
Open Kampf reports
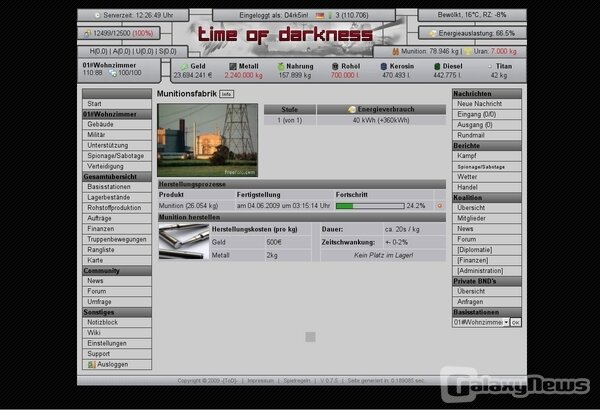point(487,156)
